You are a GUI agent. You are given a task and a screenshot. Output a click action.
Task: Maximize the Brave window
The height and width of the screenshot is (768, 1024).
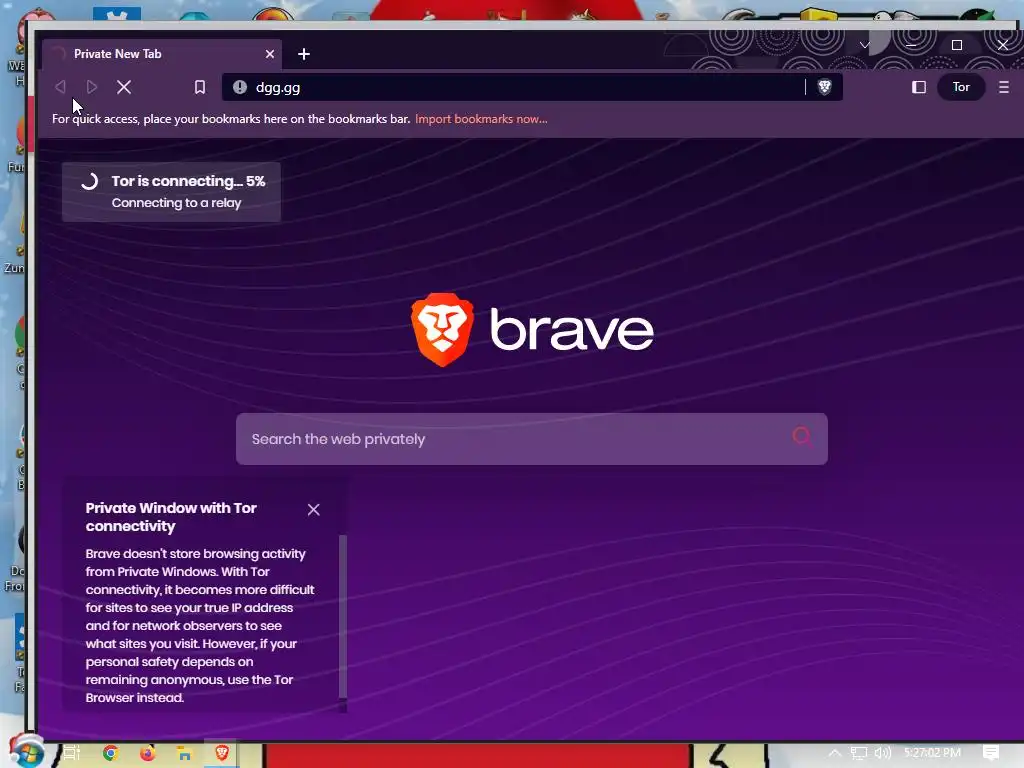click(x=957, y=45)
